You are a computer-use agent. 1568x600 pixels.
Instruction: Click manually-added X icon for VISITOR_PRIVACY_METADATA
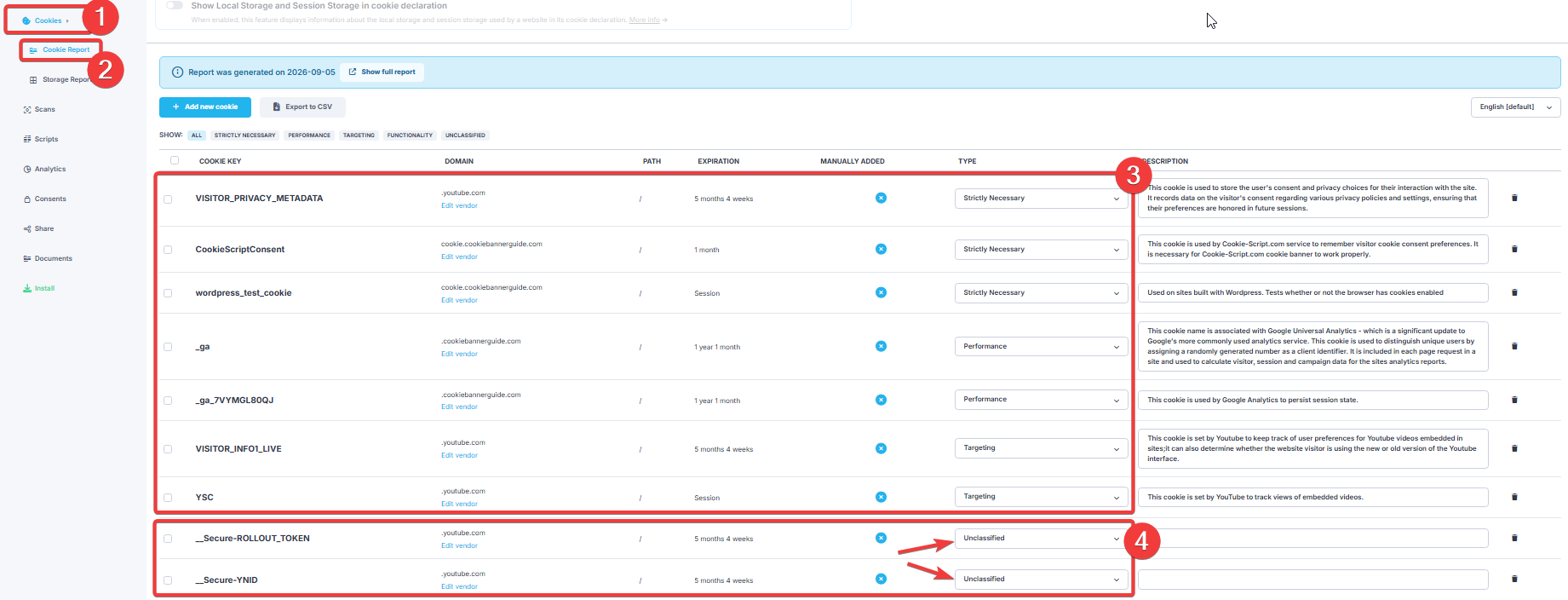pos(881,198)
